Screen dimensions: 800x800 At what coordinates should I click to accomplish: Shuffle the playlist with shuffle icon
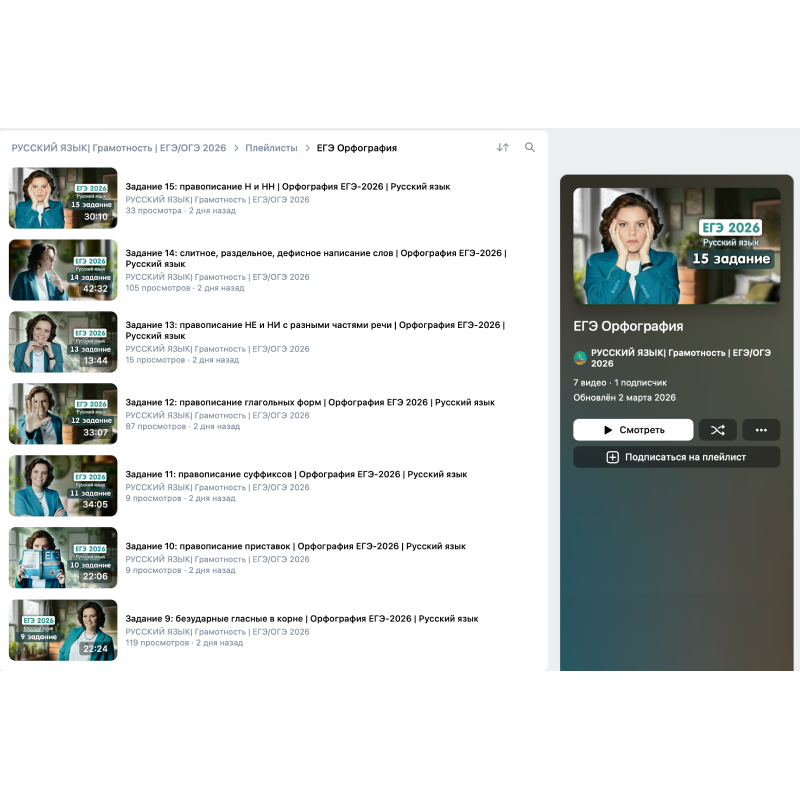click(x=718, y=430)
